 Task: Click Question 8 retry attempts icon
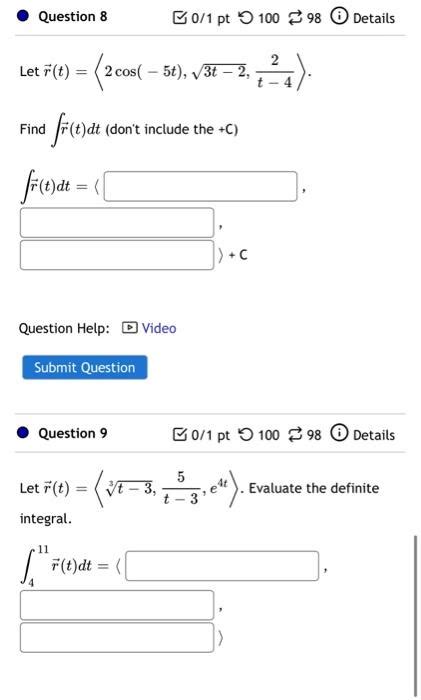tap(246, 18)
